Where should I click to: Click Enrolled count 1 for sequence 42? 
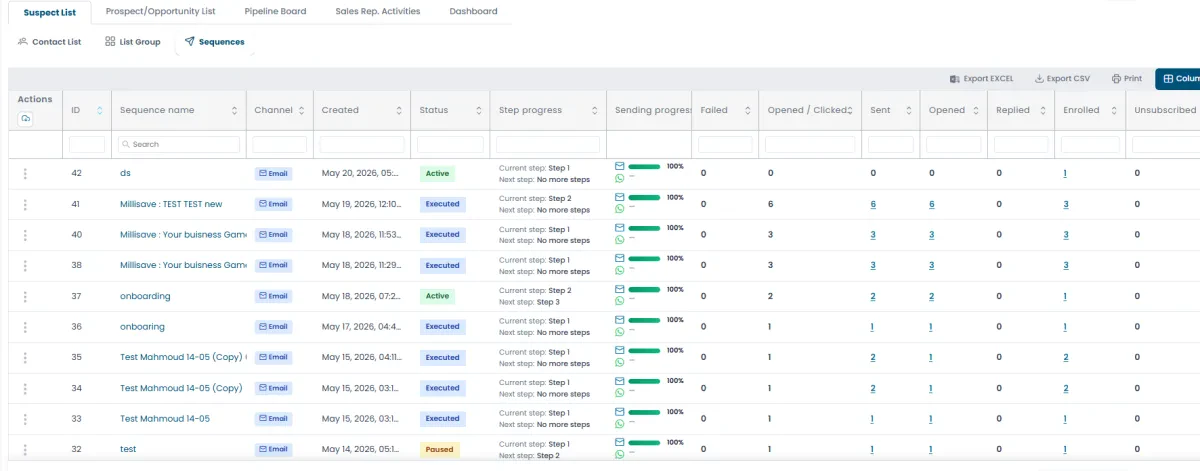click(1065, 173)
